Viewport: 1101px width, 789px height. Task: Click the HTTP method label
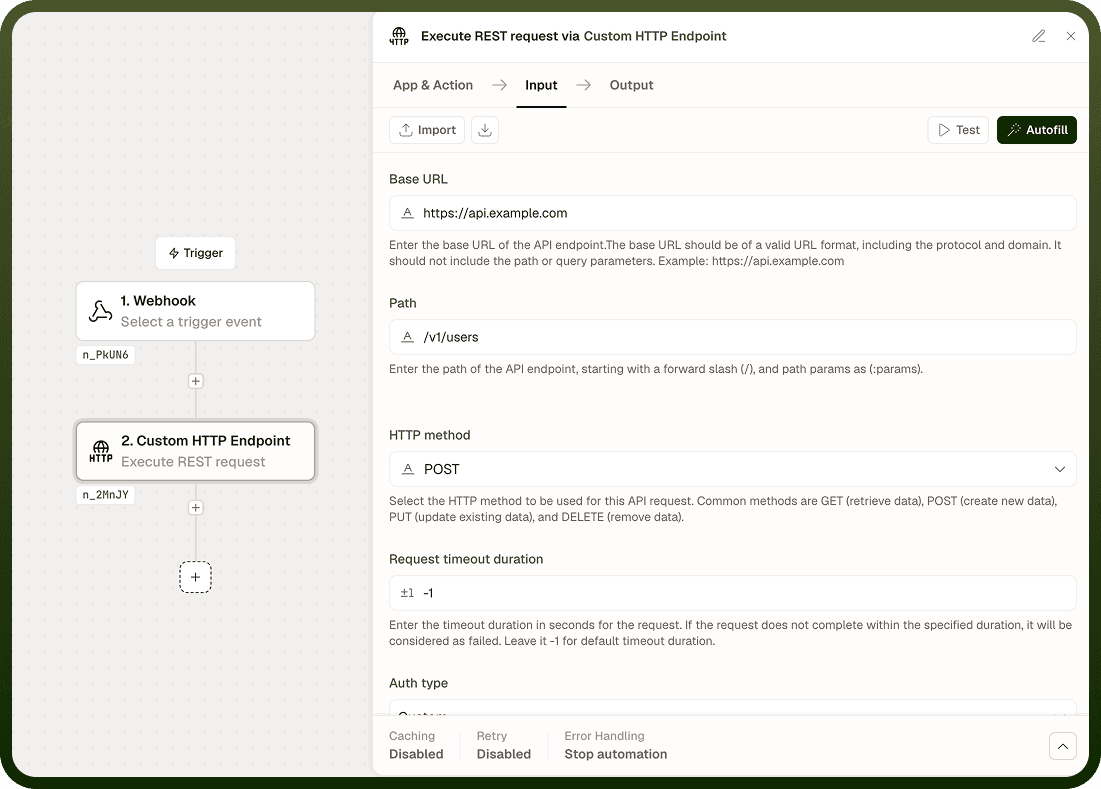pos(430,435)
